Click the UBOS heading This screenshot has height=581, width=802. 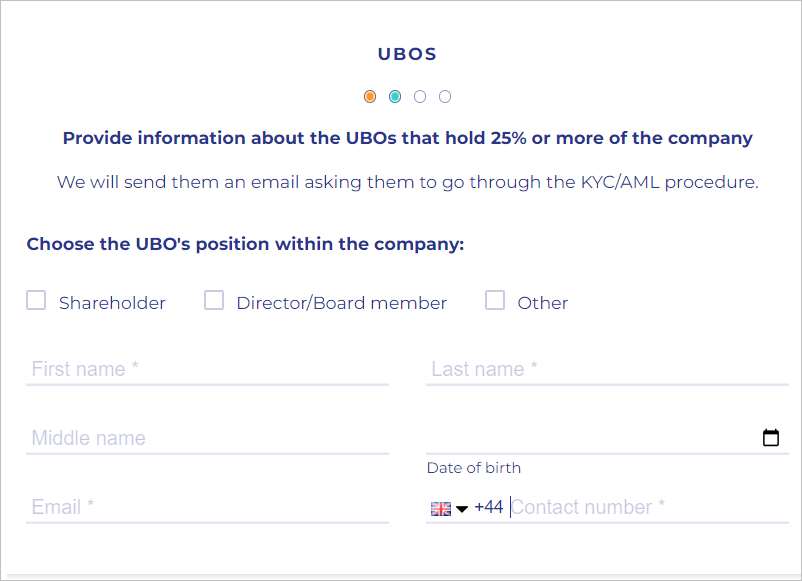[x=407, y=54]
